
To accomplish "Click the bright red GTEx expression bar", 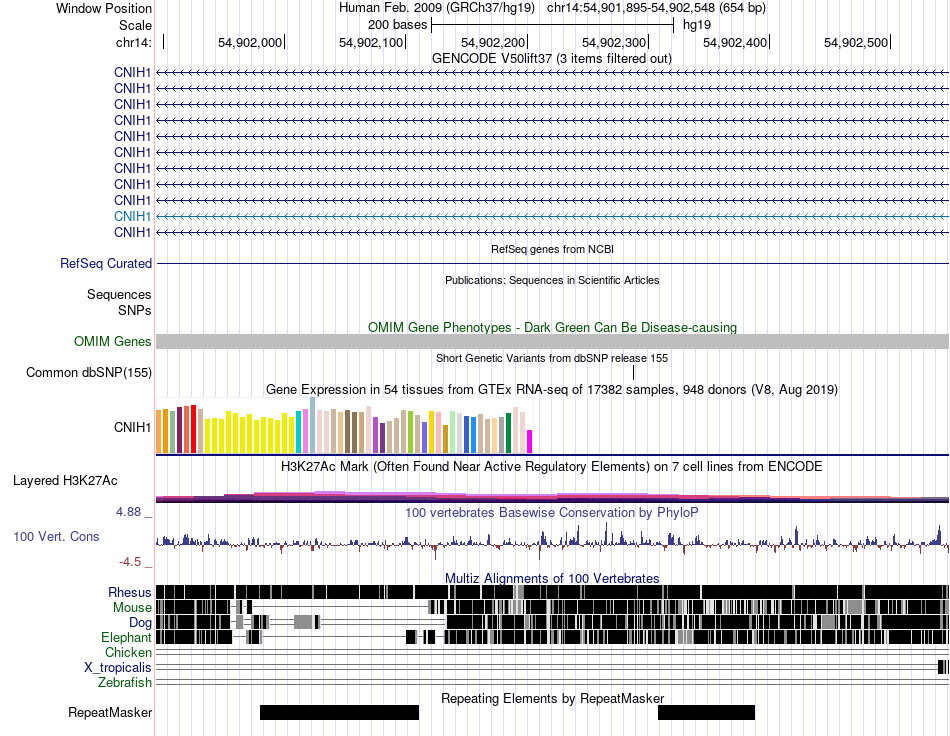I will click(x=193, y=429).
